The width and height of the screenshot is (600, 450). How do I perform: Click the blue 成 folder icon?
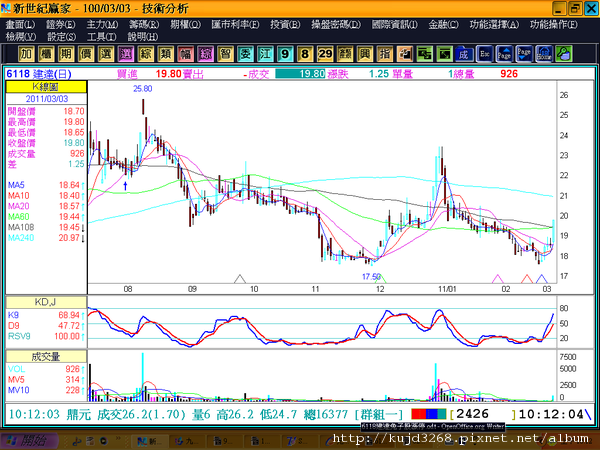tap(464, 54)
